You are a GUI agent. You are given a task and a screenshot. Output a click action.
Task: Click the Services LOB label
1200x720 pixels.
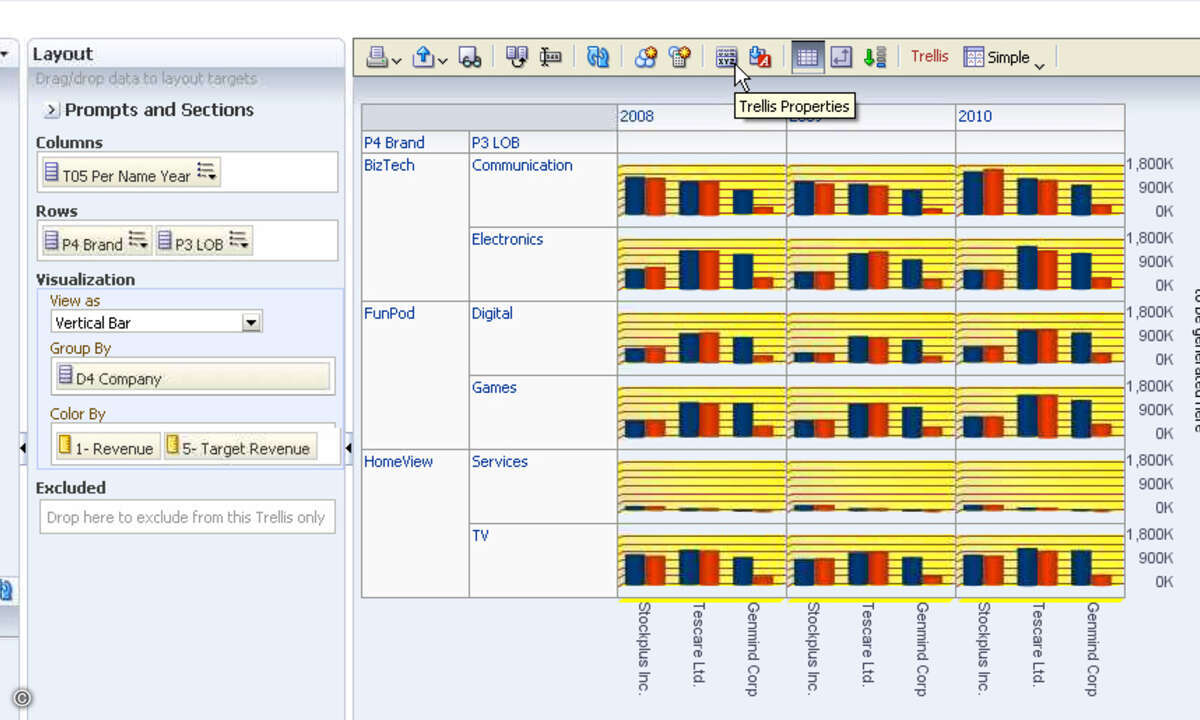click(499, 461)
